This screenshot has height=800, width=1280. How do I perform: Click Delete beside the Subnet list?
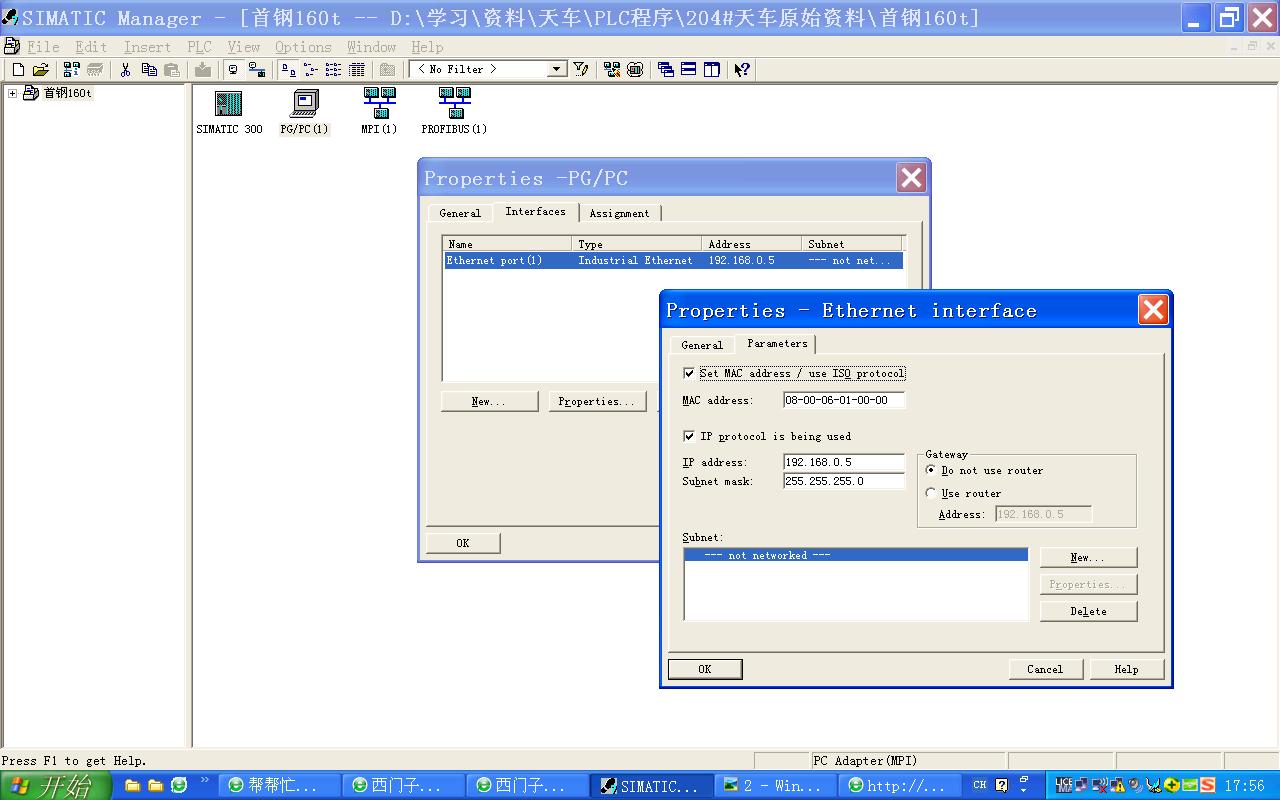[x=1089, y=611]
